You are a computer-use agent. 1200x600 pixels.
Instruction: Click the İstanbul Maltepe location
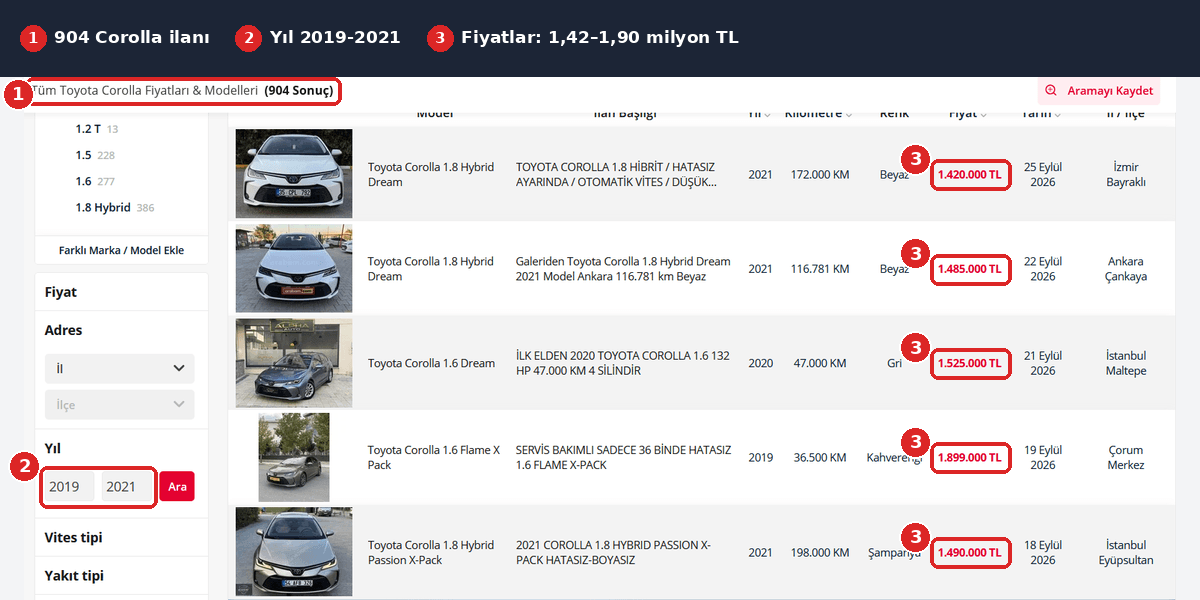pyautogui.click(x=1126, y=363)
